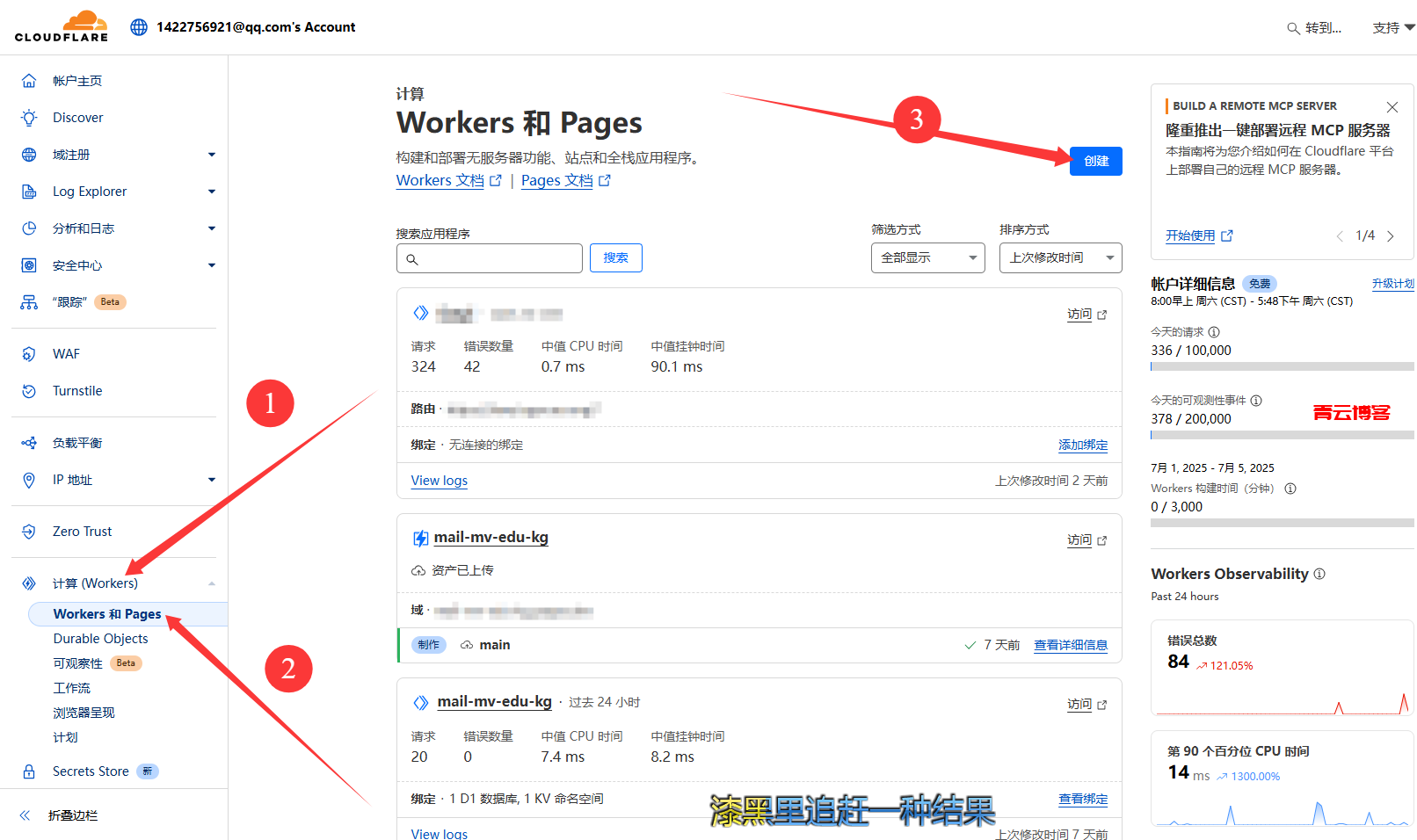Click 访问 on the 资产已上传 card
The height and width of the screenshot is (840, 1417).
(1087, 540)
